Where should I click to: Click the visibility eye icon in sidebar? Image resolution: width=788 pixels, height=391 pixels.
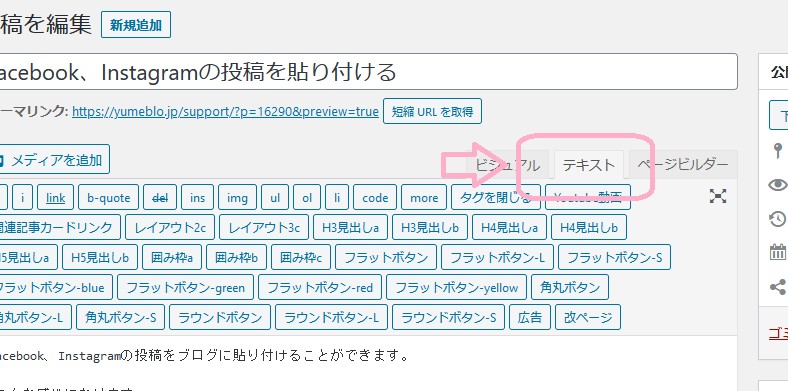pos(778,185)
